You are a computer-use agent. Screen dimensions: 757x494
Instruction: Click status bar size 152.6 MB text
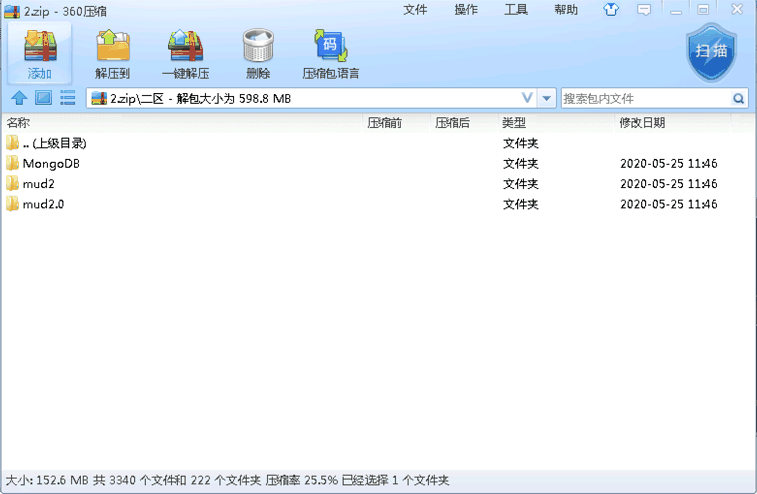click(x=47, y=480)
